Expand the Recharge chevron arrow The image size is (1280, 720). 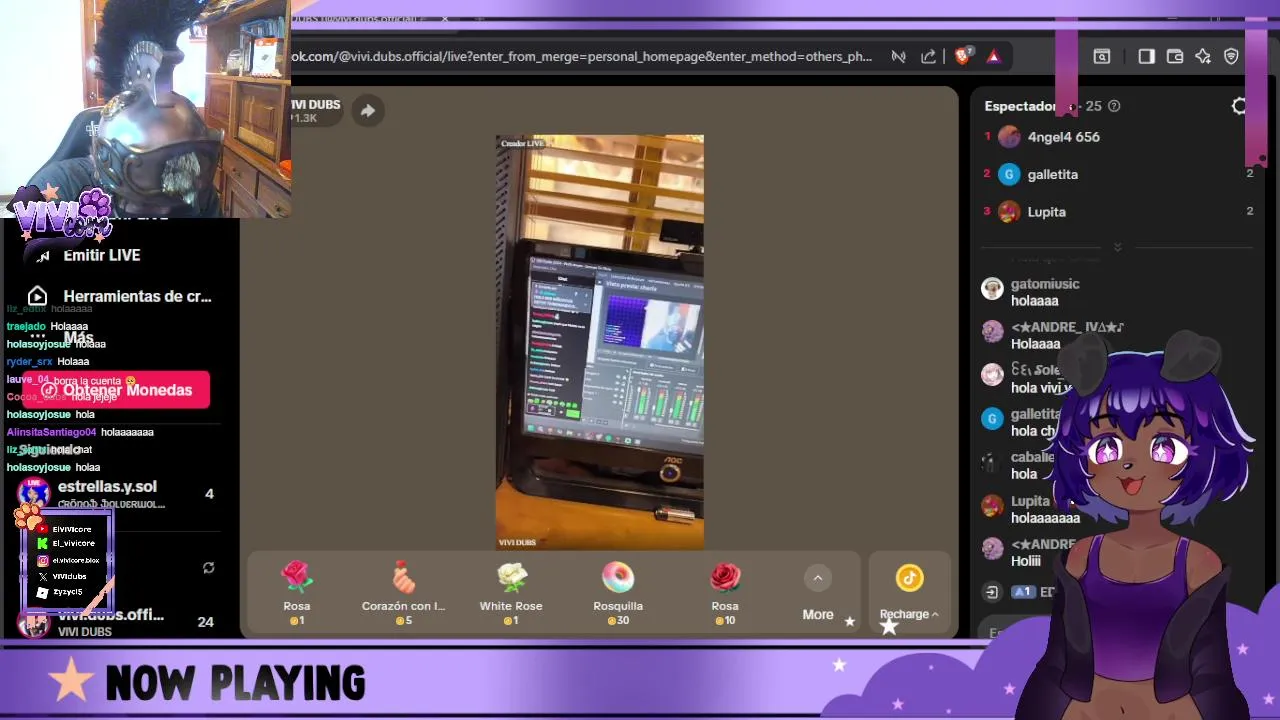[935, 614]
